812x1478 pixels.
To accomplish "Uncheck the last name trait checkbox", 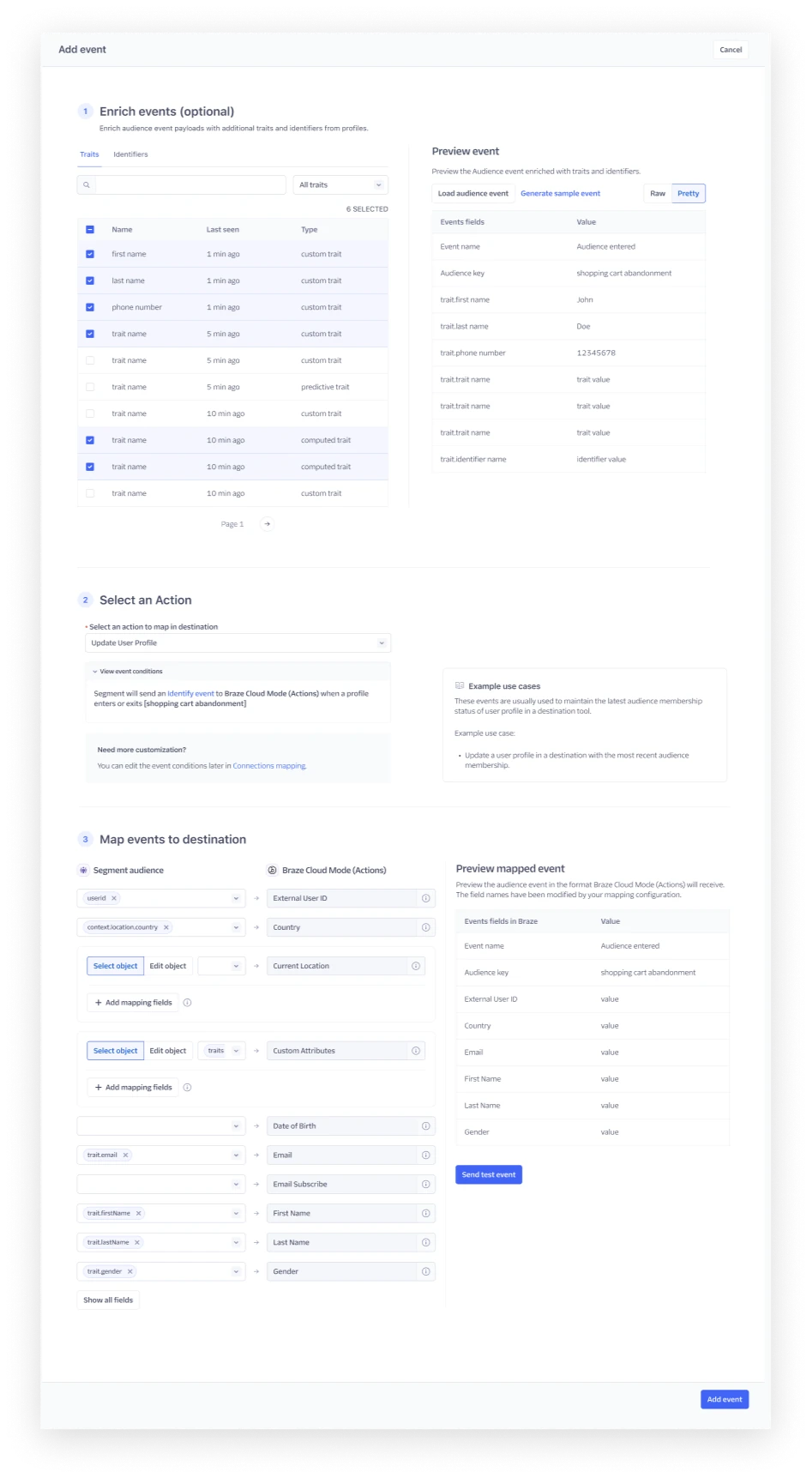I will coord(90,281).
